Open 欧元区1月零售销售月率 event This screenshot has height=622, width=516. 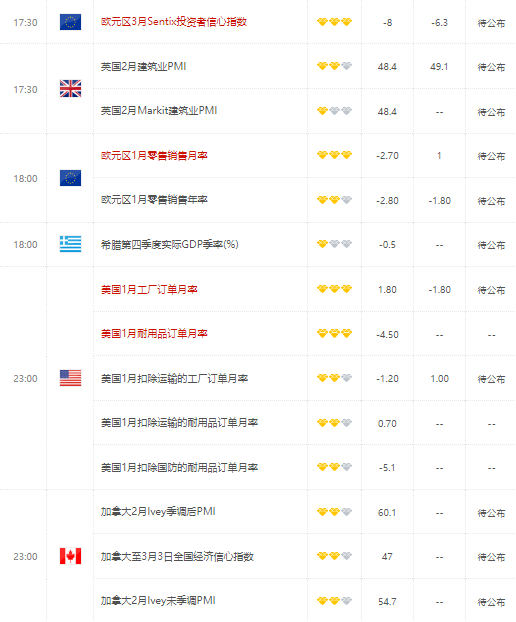[154, 156]
